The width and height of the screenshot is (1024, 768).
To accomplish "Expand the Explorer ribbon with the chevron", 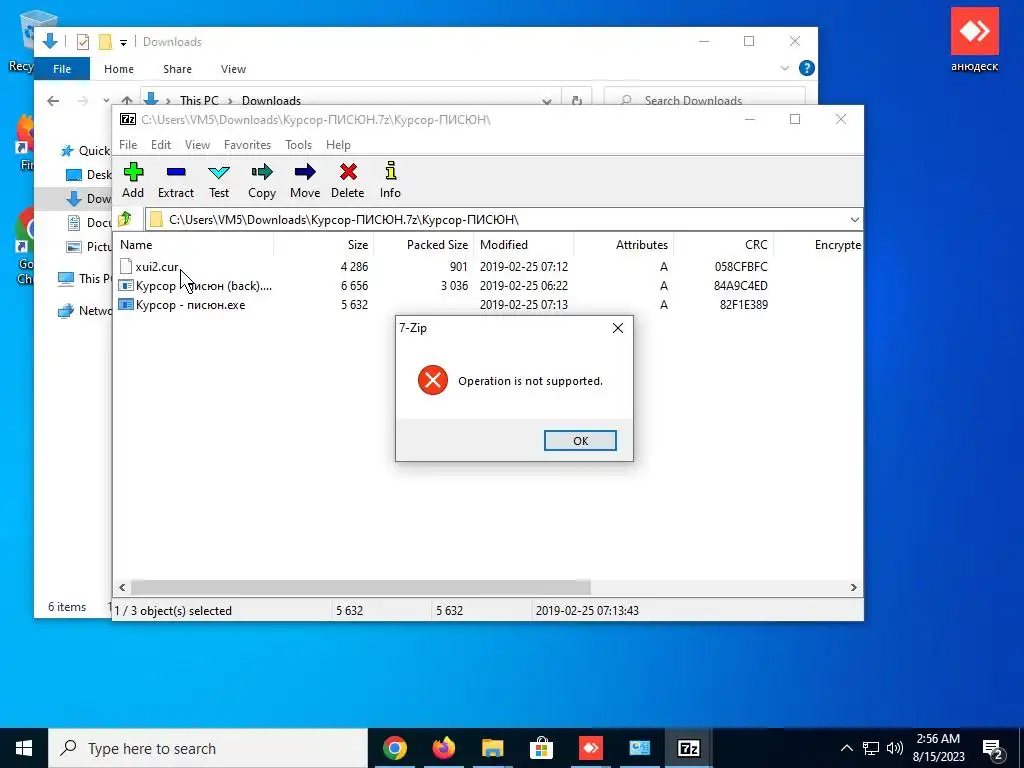I will pyautogui.click(x=785, y=68).
